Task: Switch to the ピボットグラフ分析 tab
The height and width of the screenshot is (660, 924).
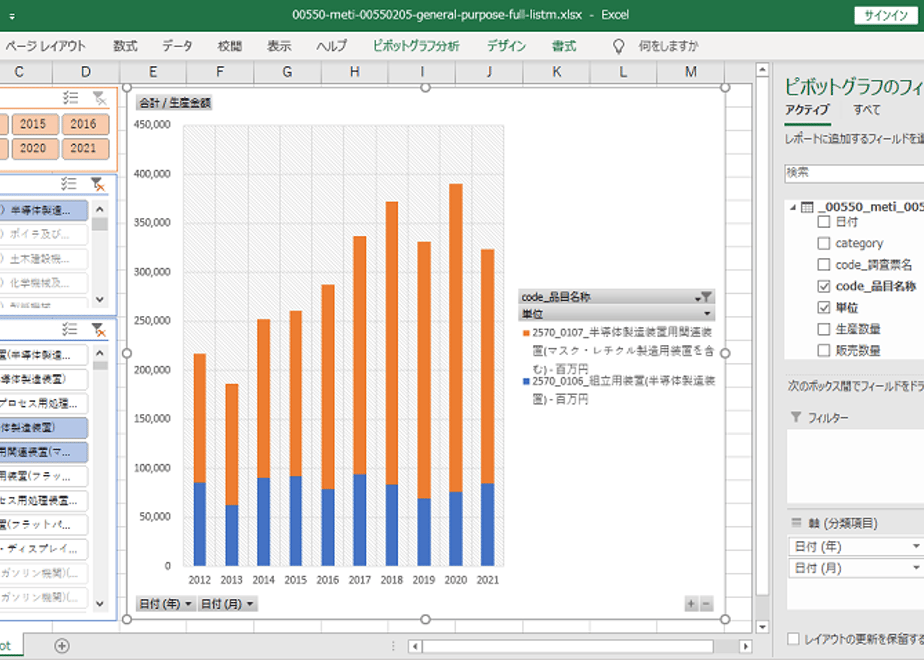Action: click(x=416, y=46)
